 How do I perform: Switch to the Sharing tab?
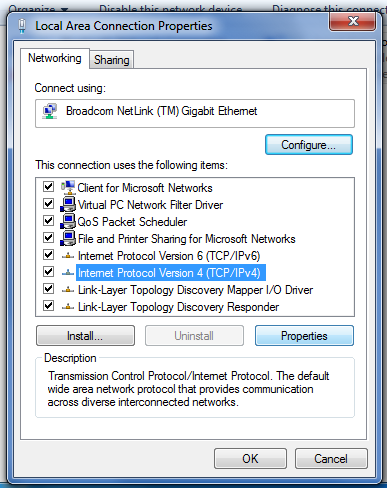pyautogui.click(x=112, y=60)
